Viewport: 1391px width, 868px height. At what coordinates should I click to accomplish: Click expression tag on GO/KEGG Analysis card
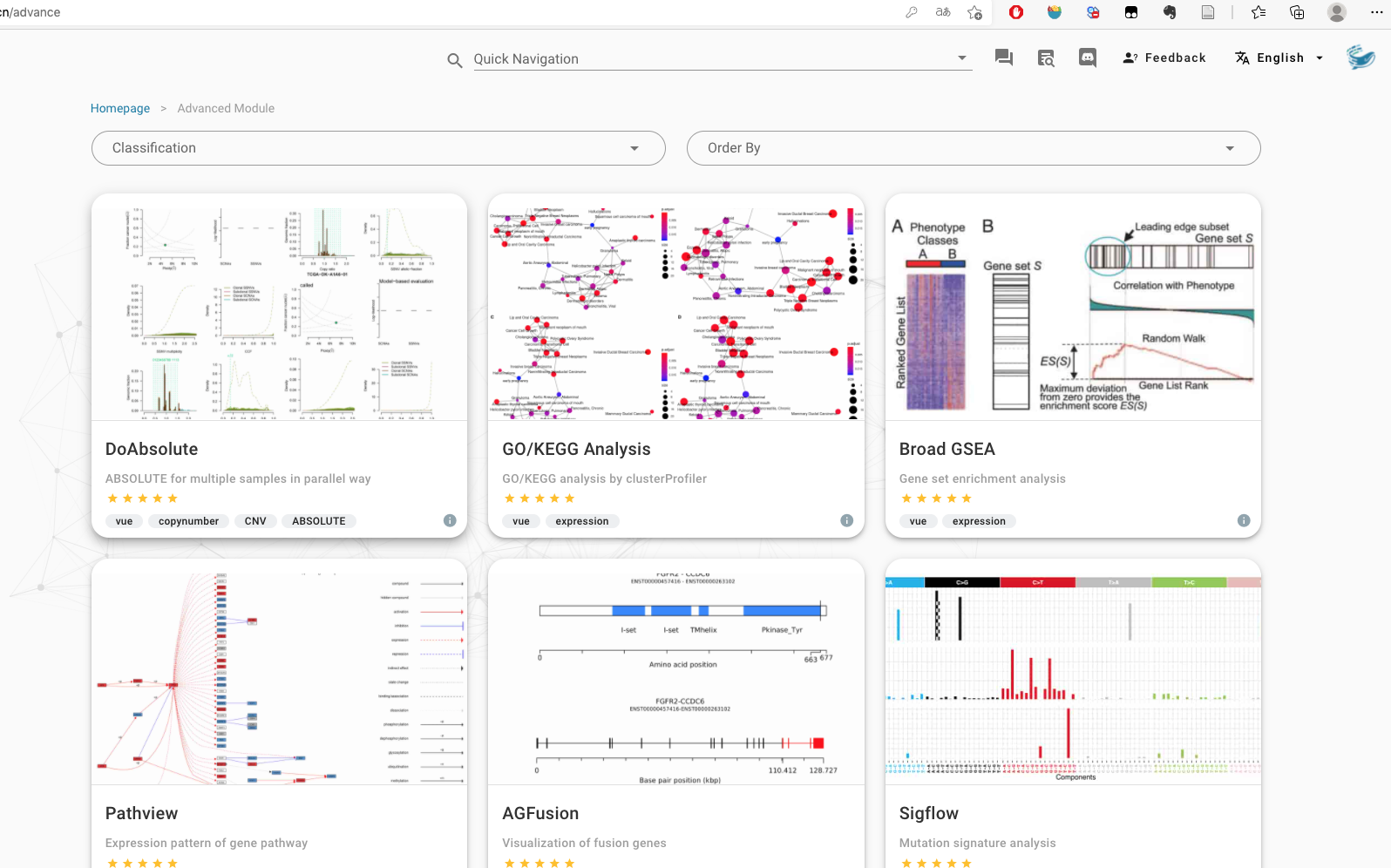coord(582,521)
